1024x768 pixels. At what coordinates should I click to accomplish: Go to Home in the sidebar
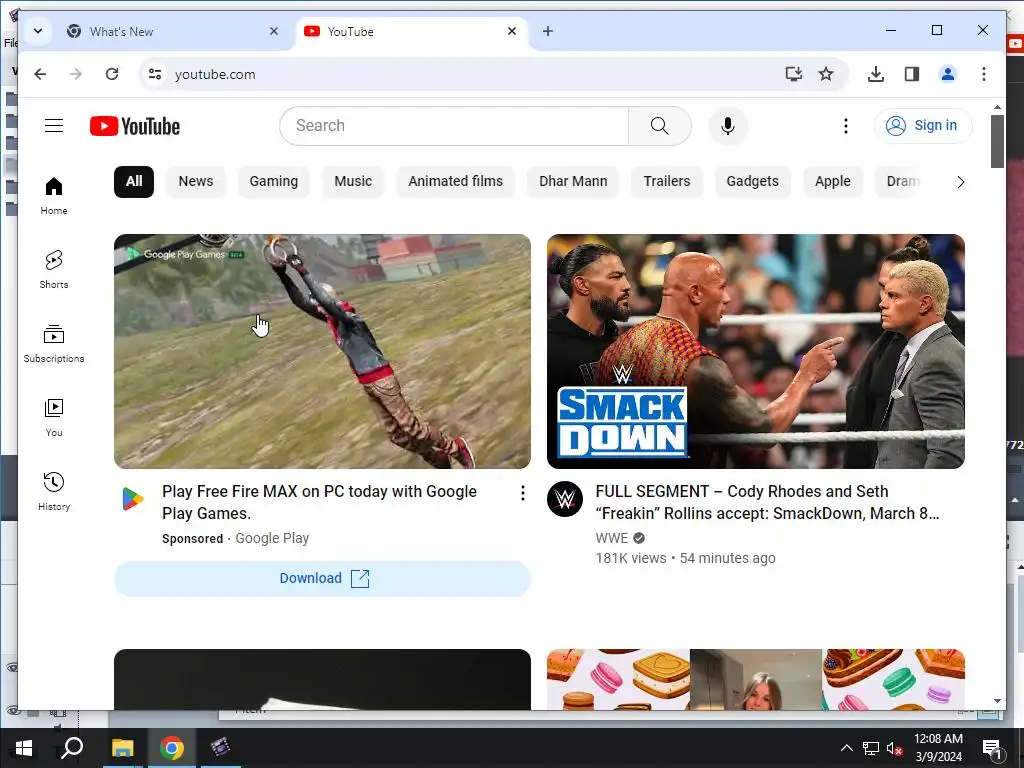(x=54, y=195)
